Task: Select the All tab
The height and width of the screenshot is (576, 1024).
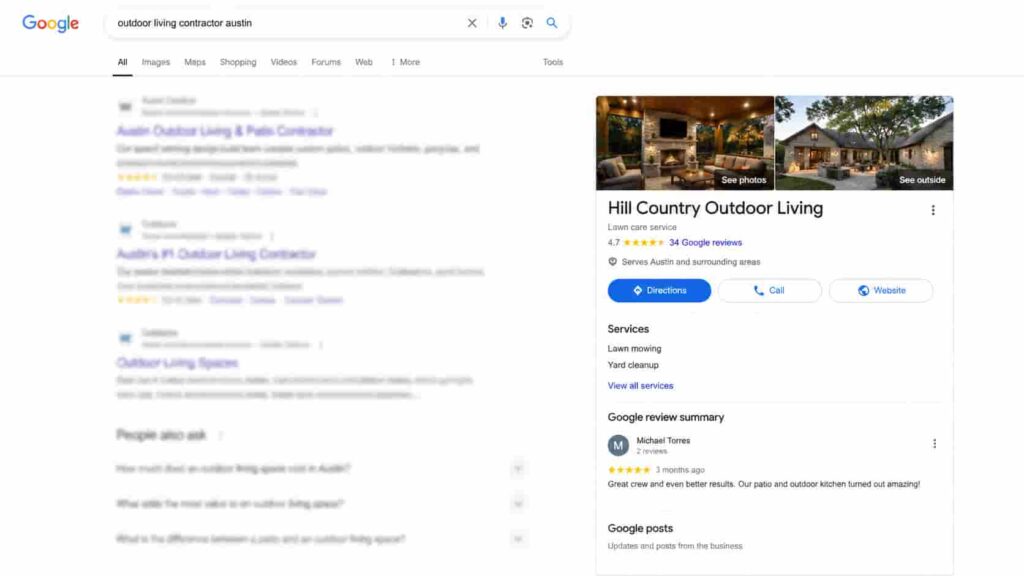Action: pos(122,62)
